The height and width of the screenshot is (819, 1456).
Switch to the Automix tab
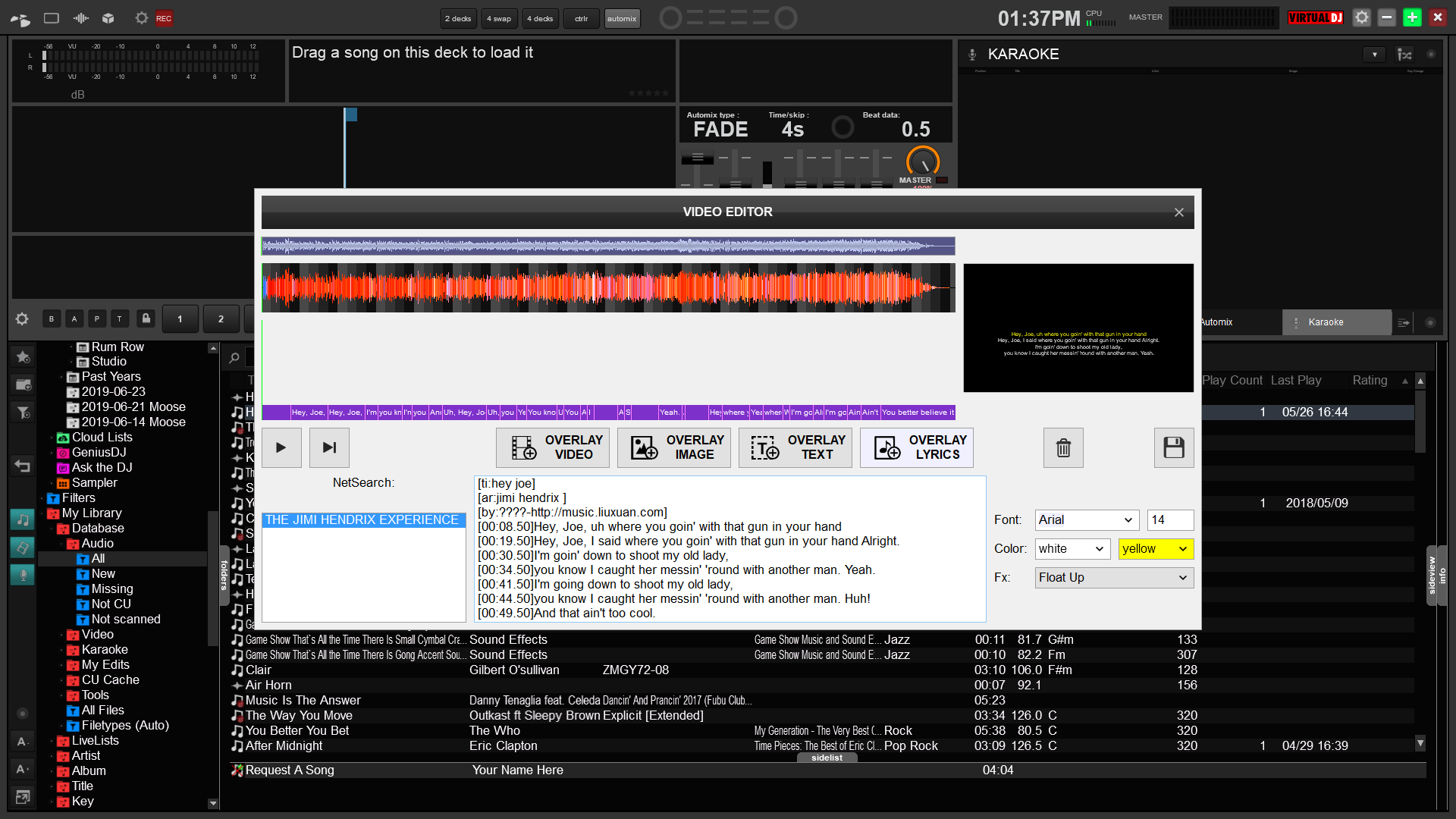(1217, 322)
